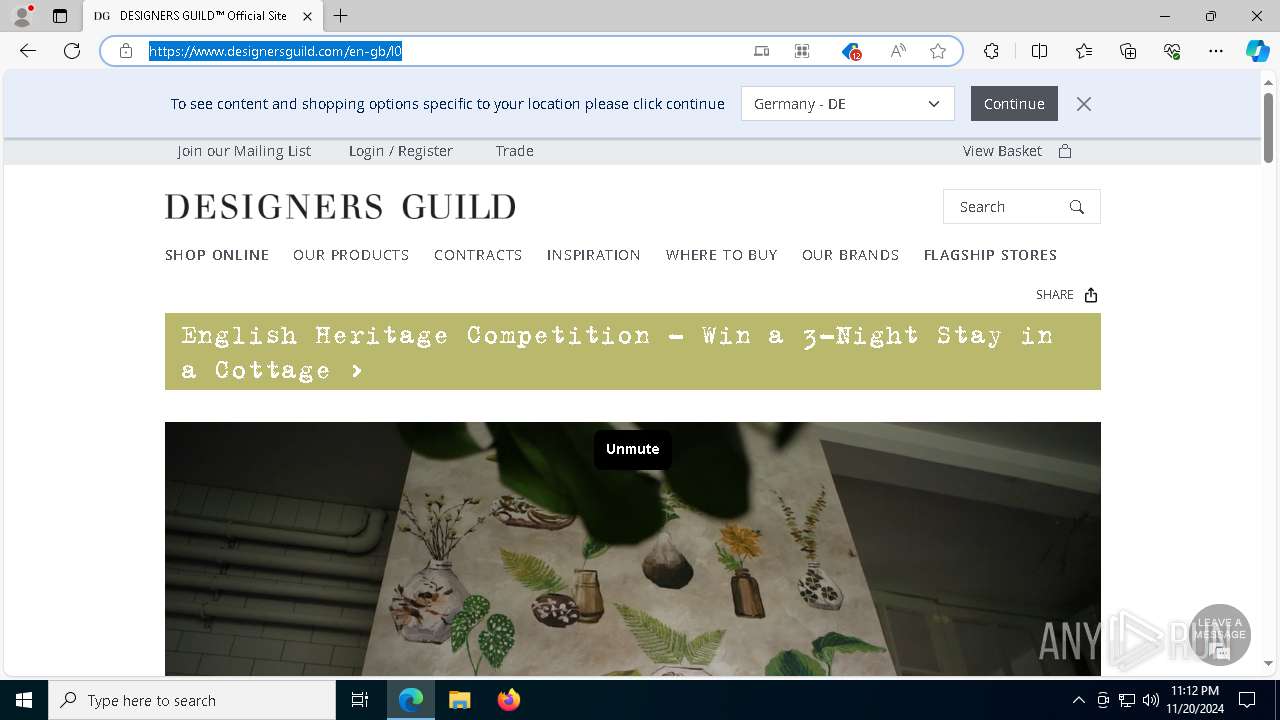
Task: Open View Basket link
Action: pyautogui.click(x=1002, y=151)
